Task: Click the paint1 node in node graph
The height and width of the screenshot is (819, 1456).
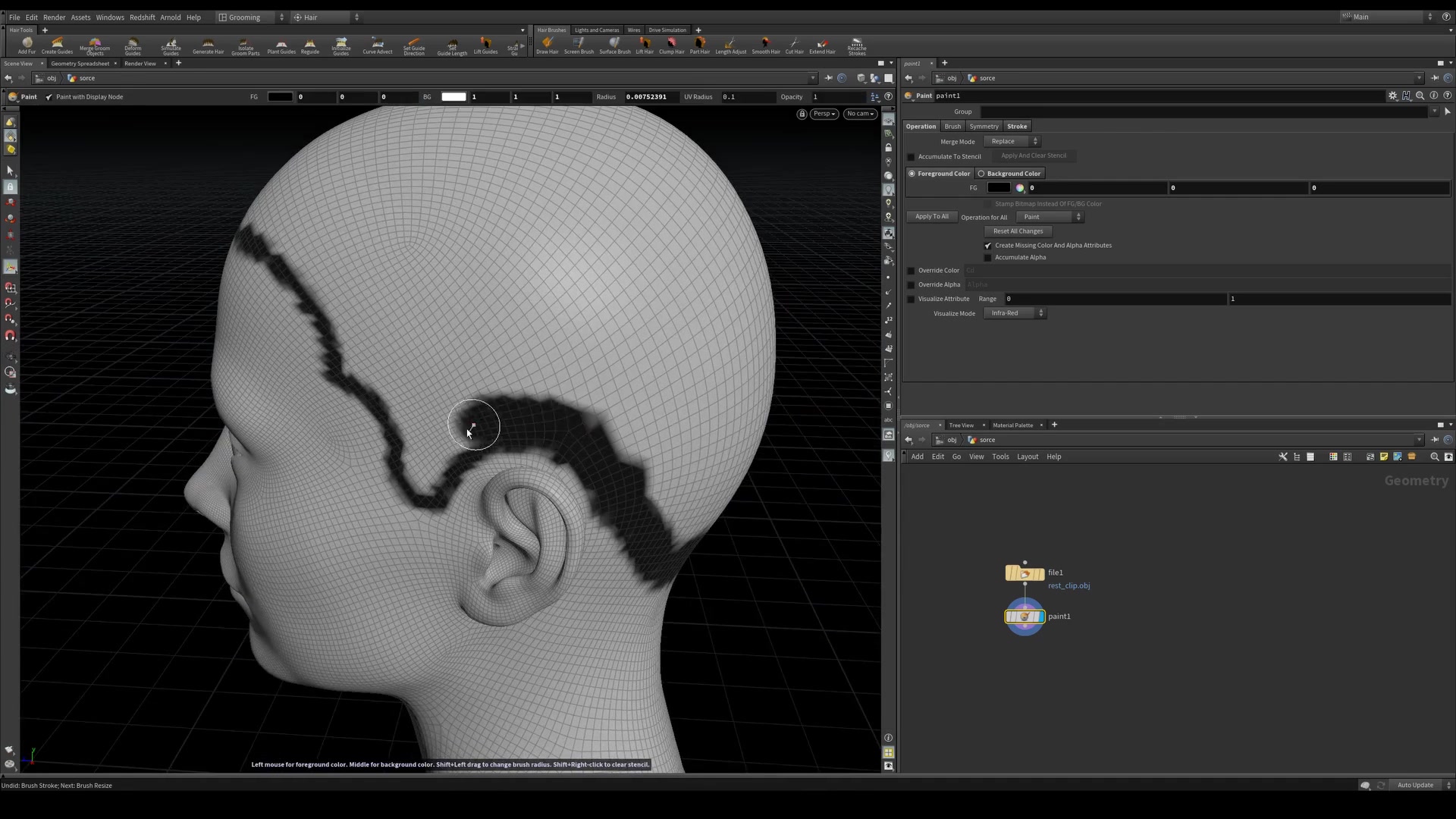Action: coord(1024,616)
